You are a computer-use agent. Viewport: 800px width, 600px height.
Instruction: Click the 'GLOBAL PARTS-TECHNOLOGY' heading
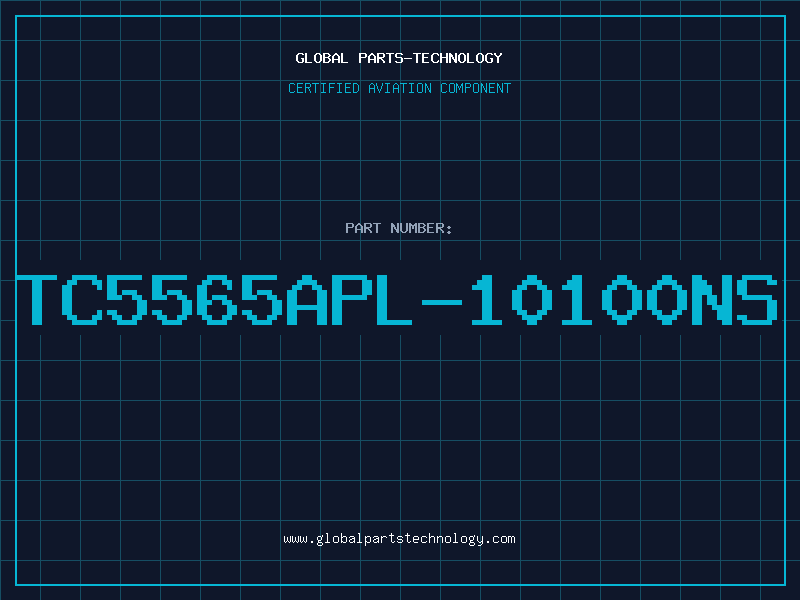coord(399,58)
